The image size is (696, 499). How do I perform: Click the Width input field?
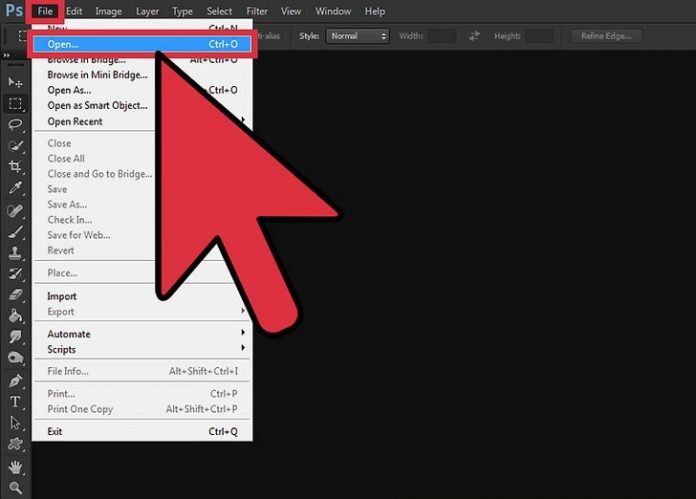pos(441,36)
